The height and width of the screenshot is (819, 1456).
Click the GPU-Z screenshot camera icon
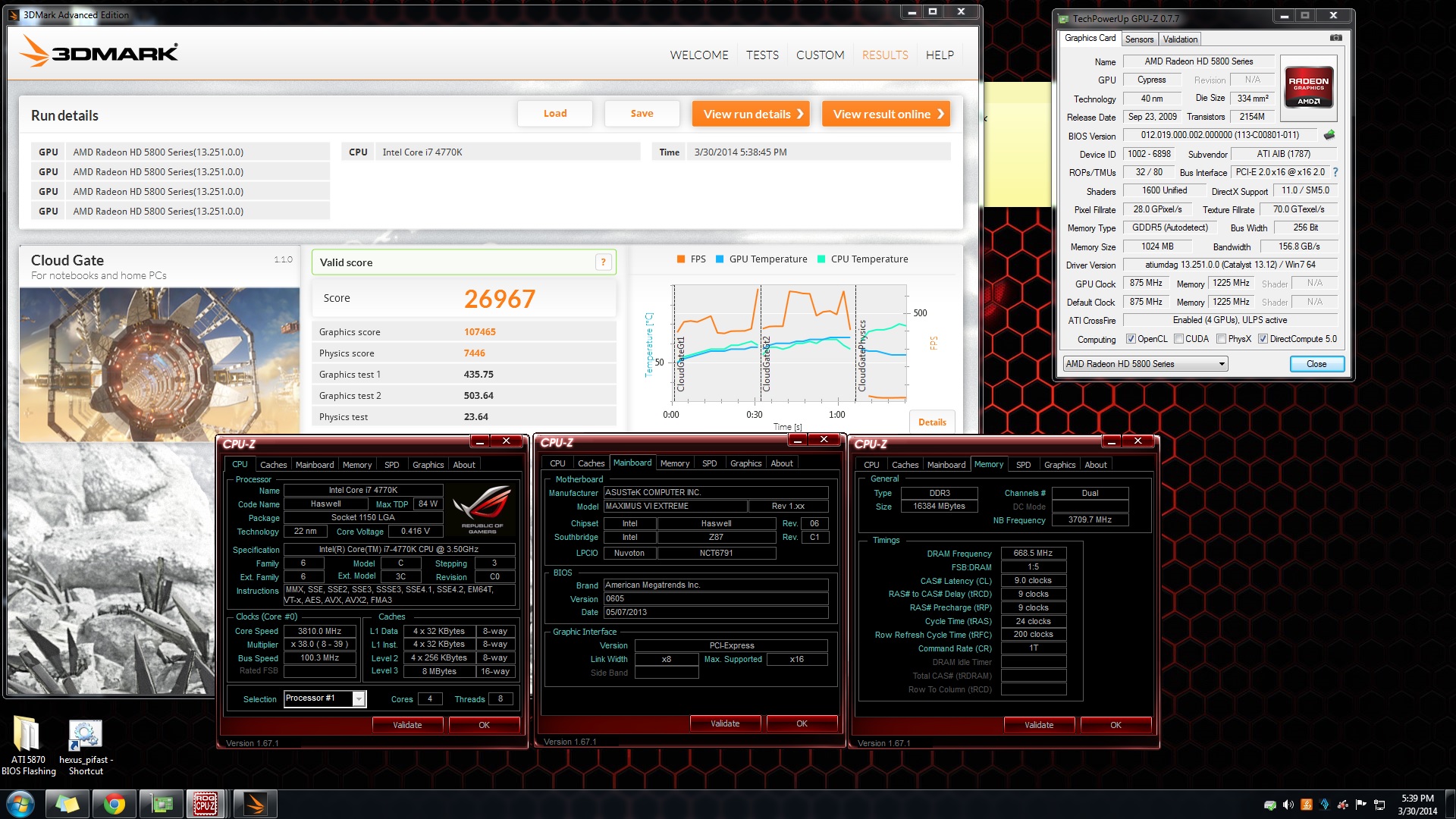1336,38
